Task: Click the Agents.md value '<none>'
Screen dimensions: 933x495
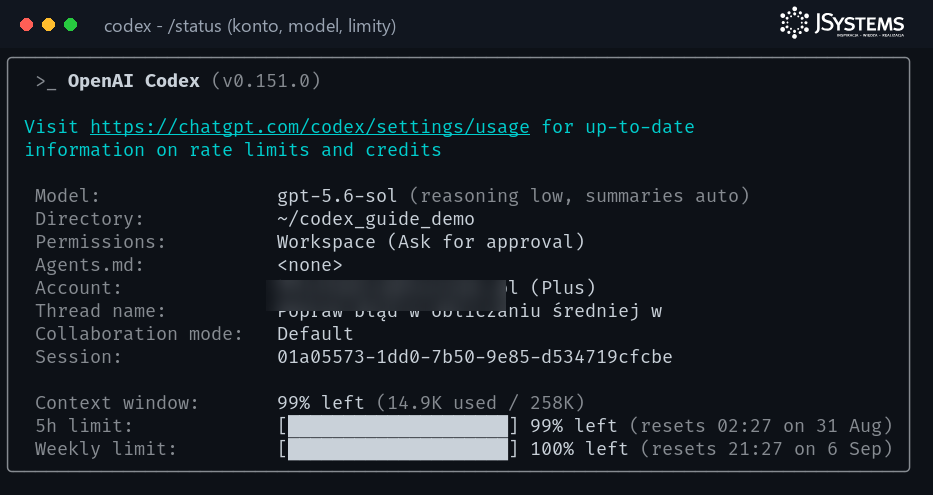Action: point(310,265)
